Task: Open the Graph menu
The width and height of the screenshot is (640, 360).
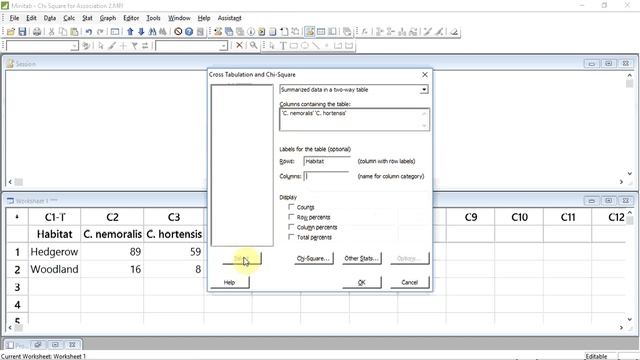Action: coord(108,18)
